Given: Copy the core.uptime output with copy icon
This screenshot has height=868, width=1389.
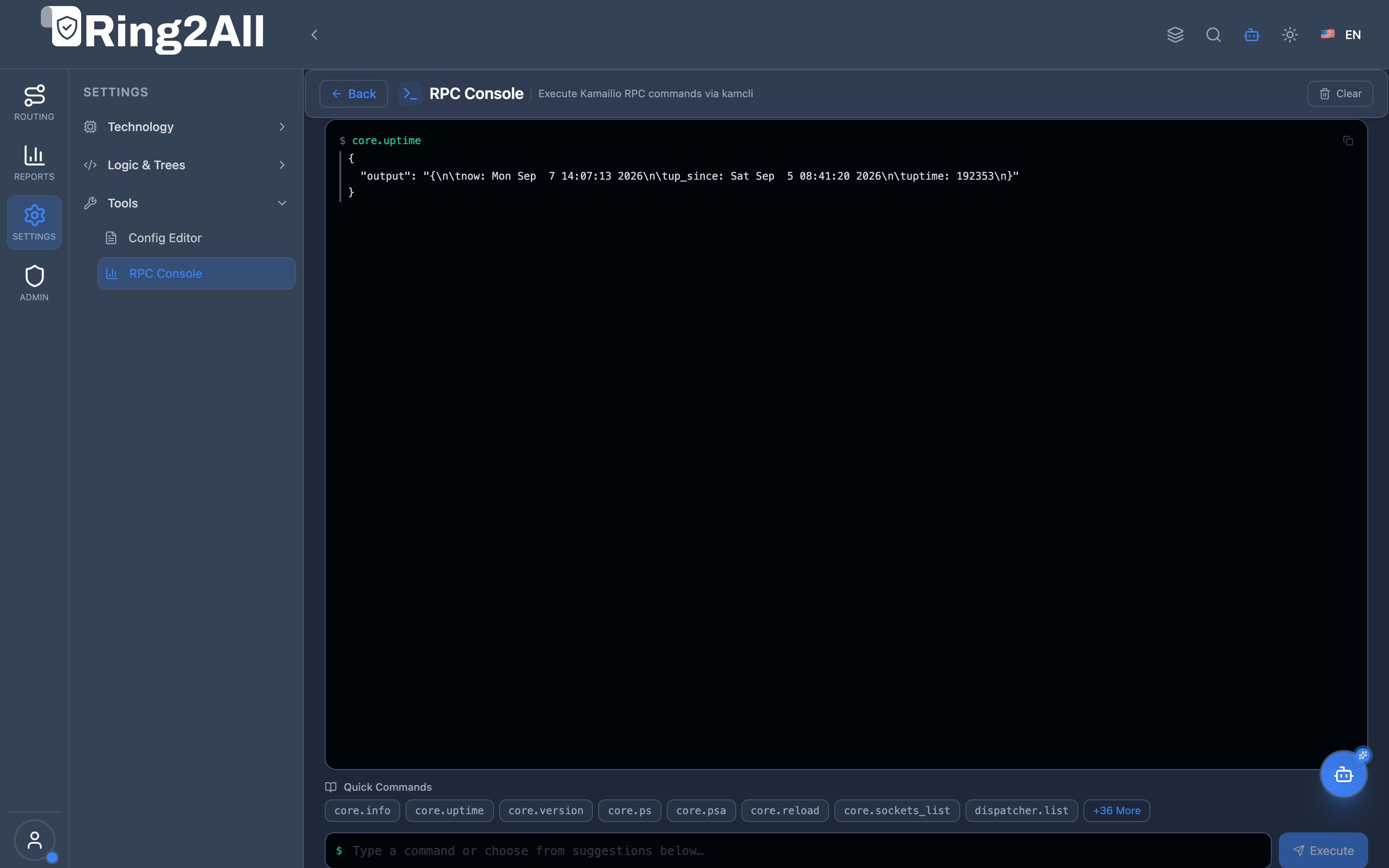Looking at the screenshot, I should coord(1348,141).
